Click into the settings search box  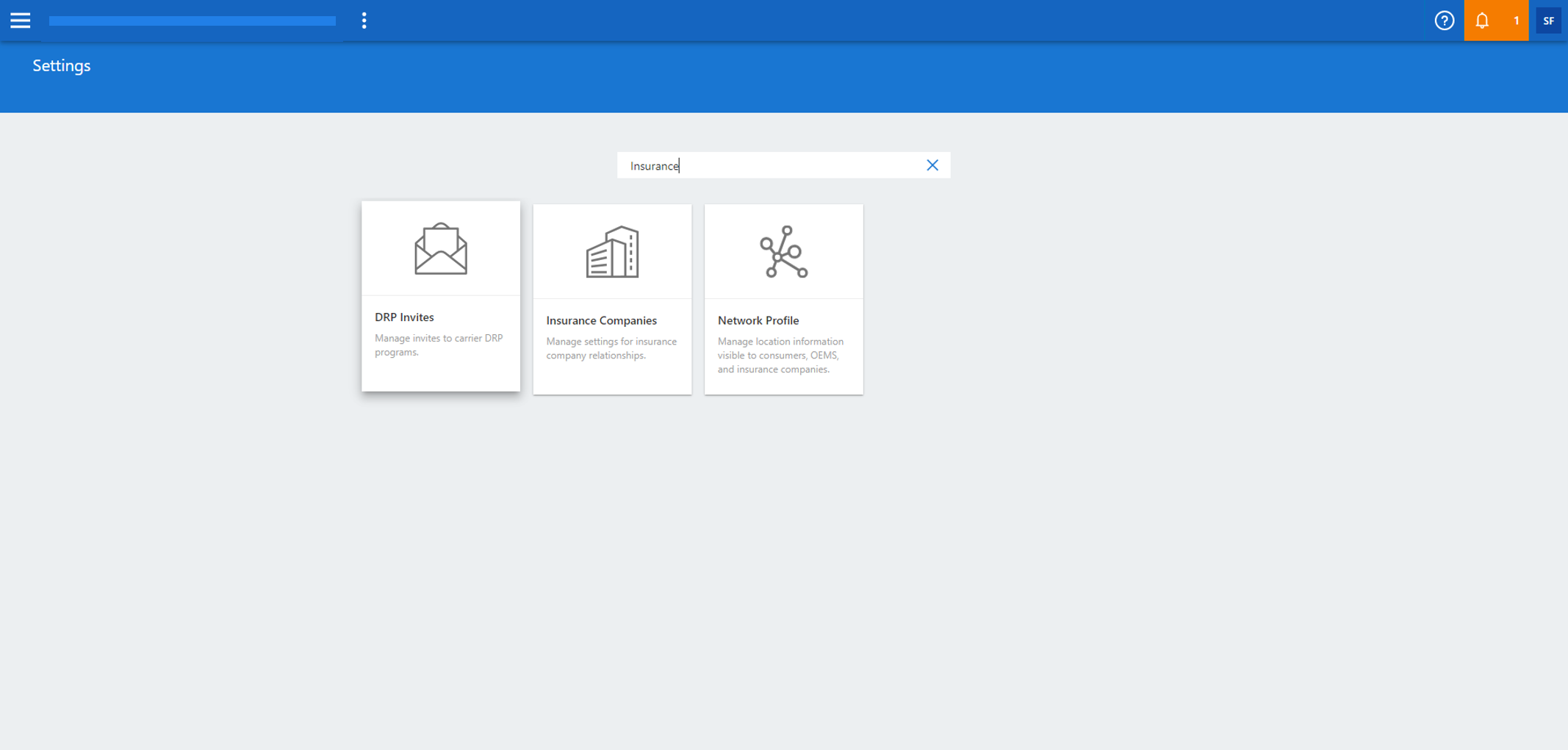[772, 165]
